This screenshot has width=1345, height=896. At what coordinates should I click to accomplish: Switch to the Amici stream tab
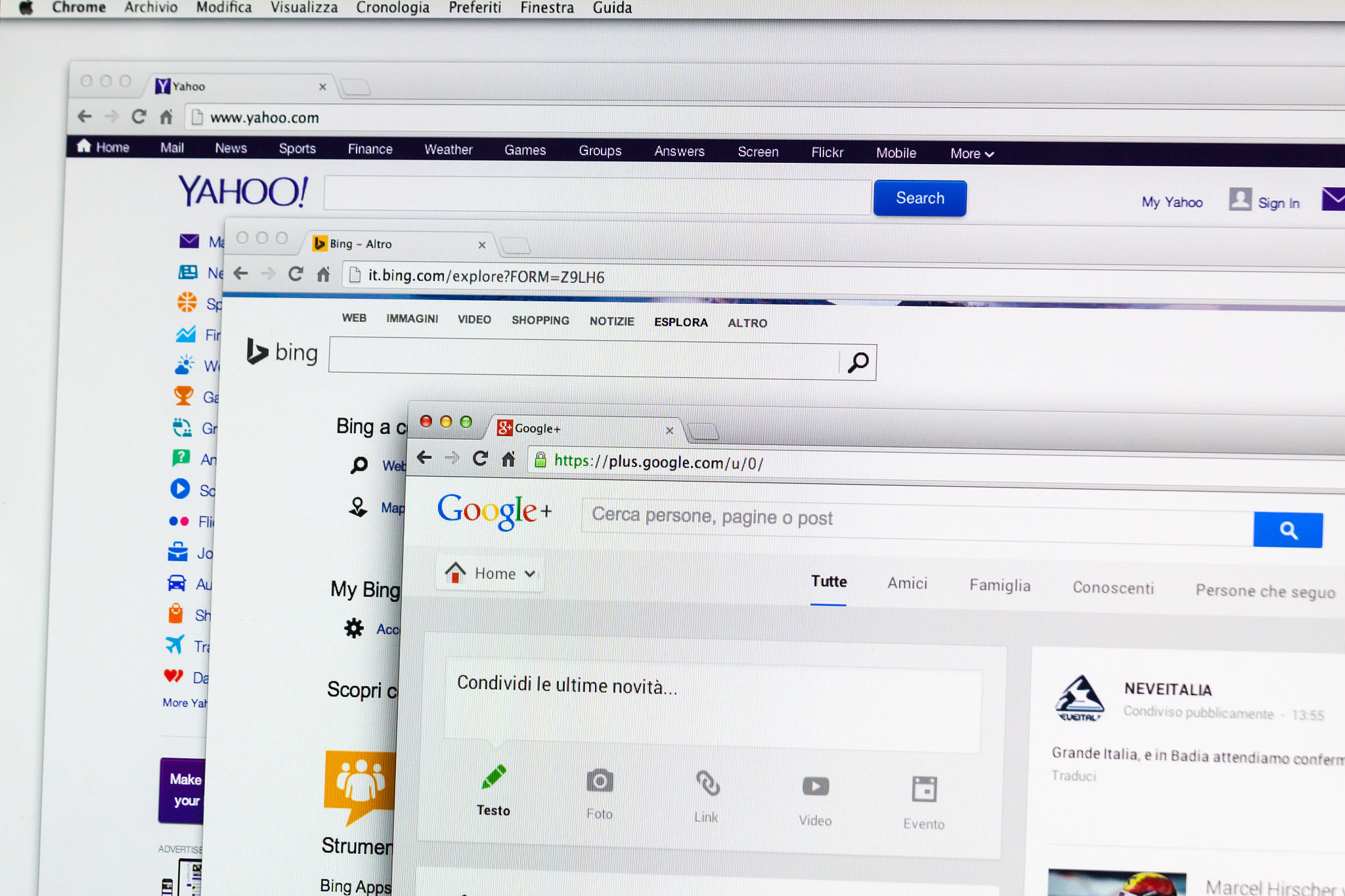[x=907, y=583]
